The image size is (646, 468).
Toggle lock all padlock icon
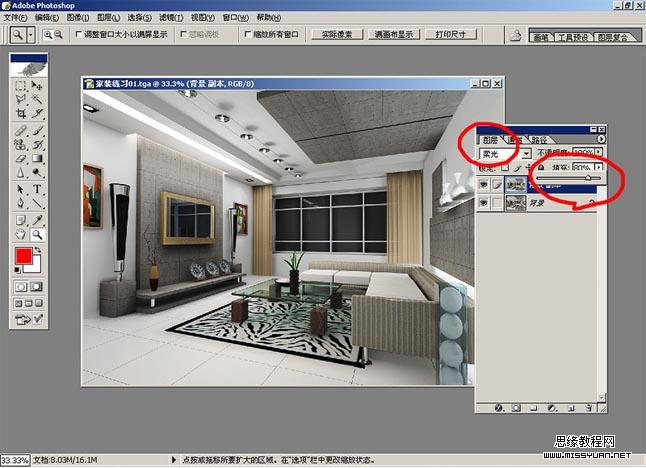pos(541,167)
